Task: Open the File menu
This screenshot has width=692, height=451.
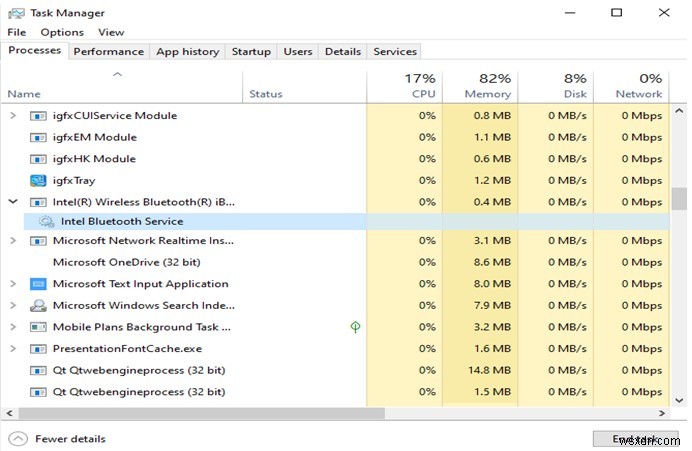Action: pyautogui.click(x=17, y=32)
